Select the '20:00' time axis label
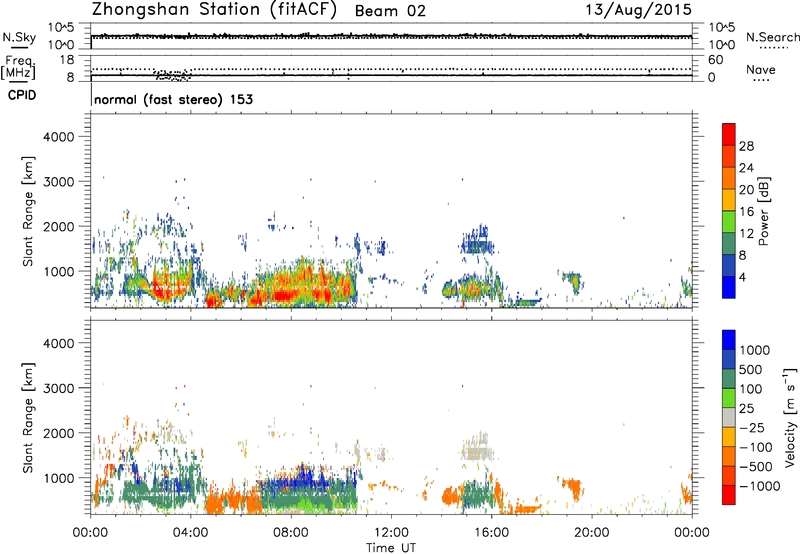This screenshot has height=554, width=800. click(592, 533)
